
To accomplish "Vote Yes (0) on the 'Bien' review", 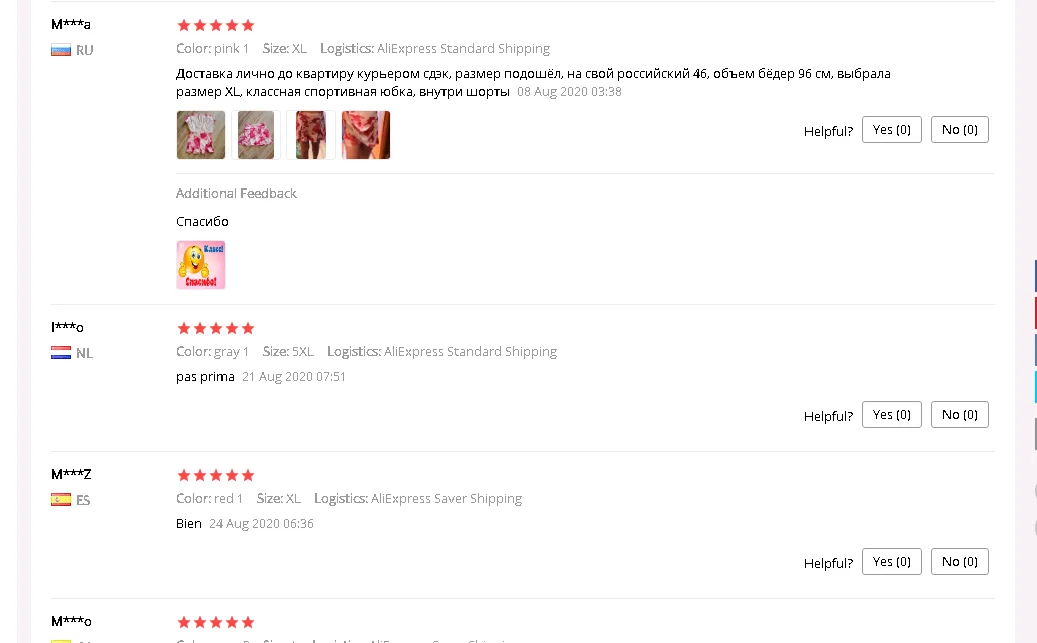I will tap(892, 562).
